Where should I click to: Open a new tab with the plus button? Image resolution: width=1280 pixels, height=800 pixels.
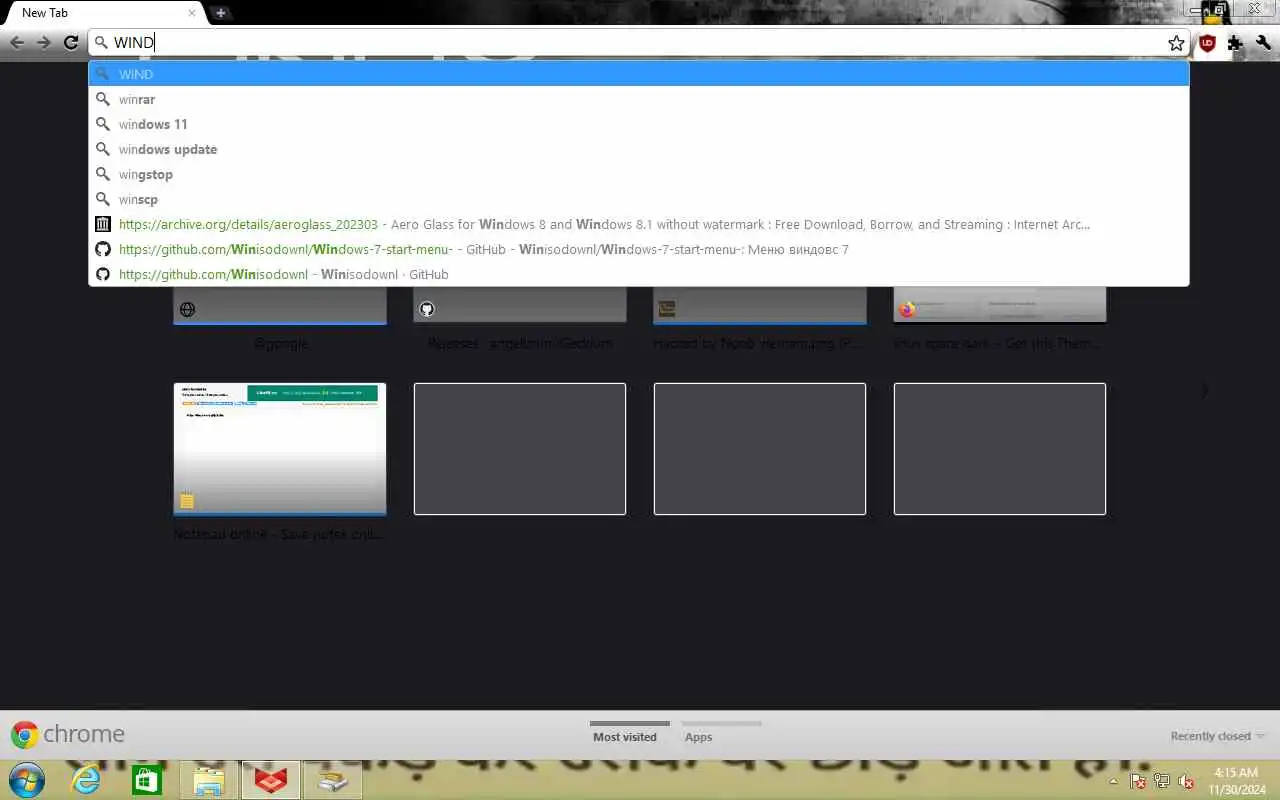221,13
